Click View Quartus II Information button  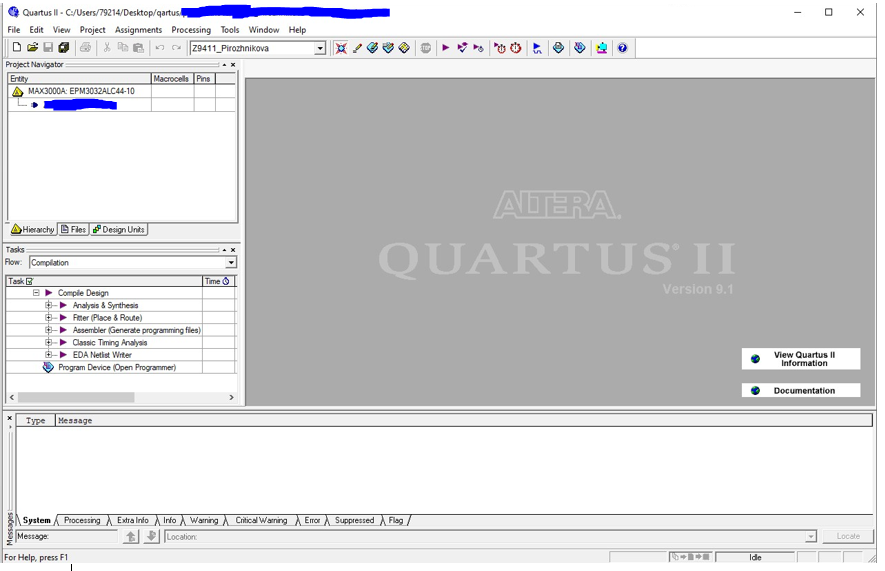[x=801, y=359]
